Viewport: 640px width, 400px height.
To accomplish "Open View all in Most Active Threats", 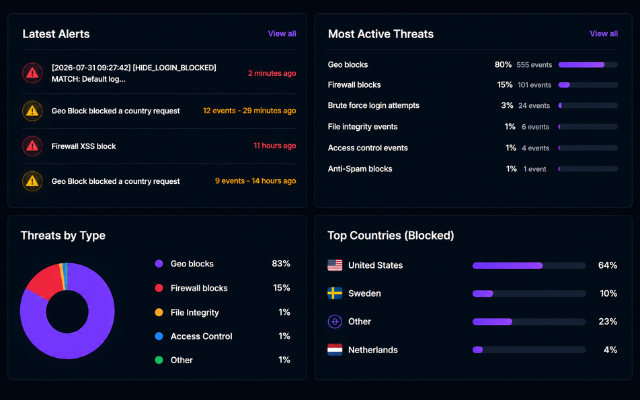I will coord(604,33).
